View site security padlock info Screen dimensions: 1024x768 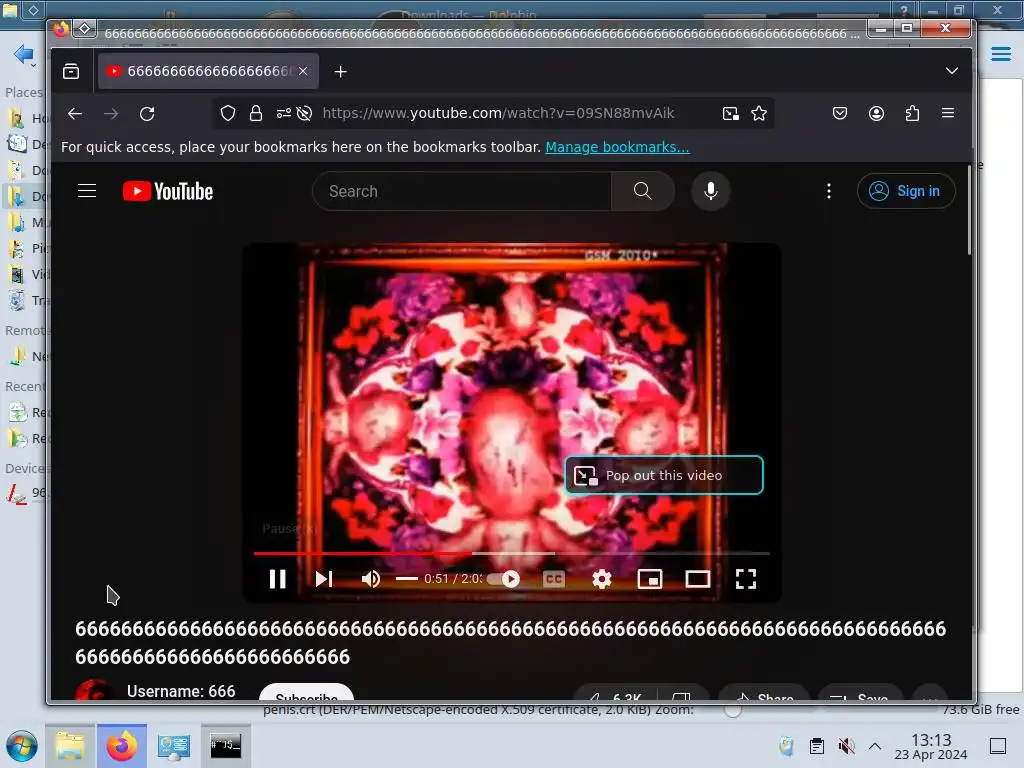(x=256, y=114)
